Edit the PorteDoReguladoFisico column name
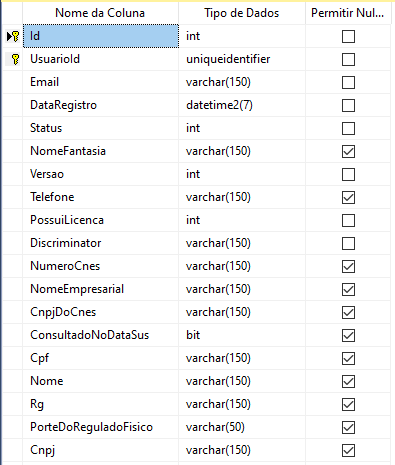Viewport: 395px width, 465px height. pos(101,427)
